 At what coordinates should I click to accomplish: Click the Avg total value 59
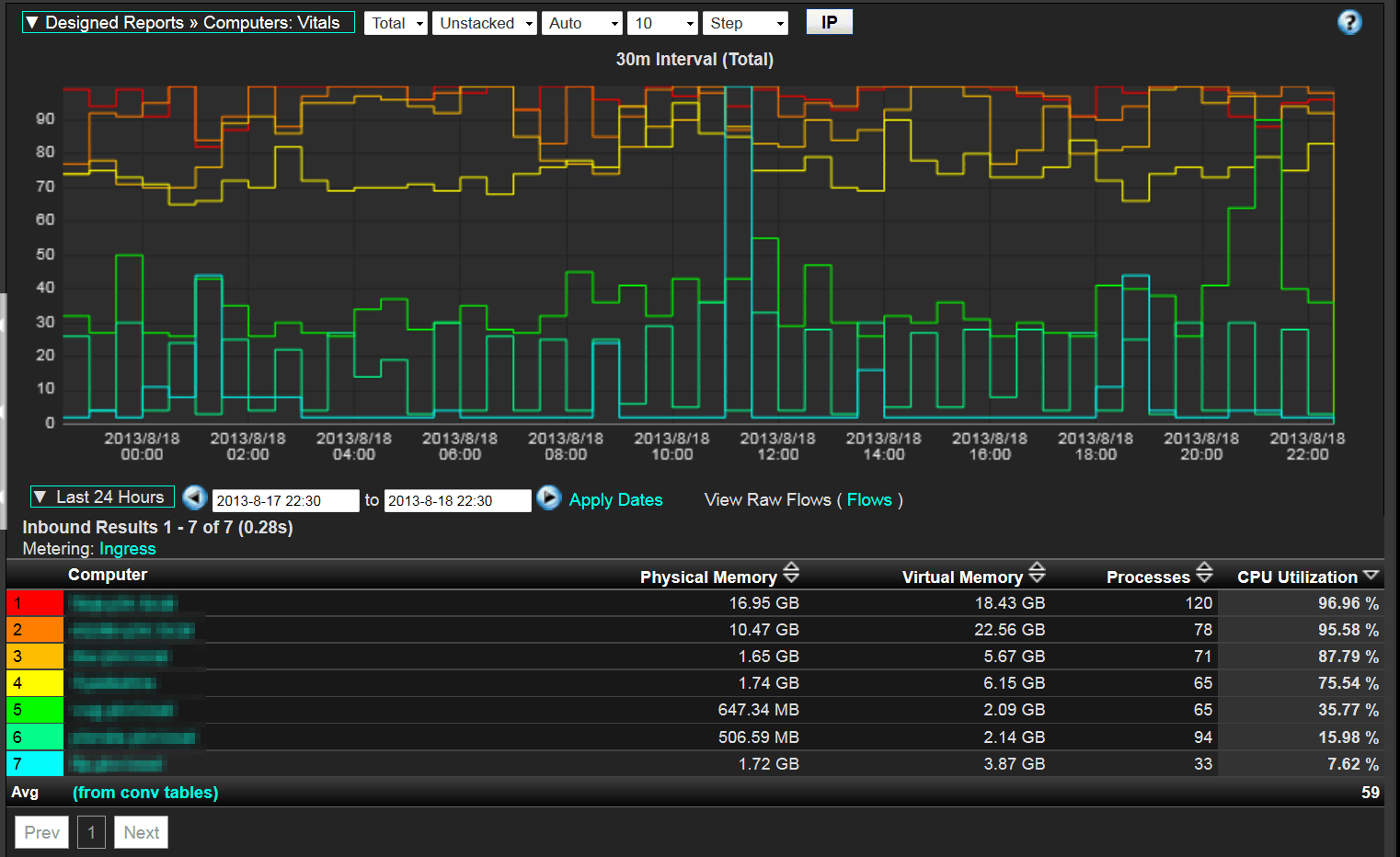point(1371,793)
